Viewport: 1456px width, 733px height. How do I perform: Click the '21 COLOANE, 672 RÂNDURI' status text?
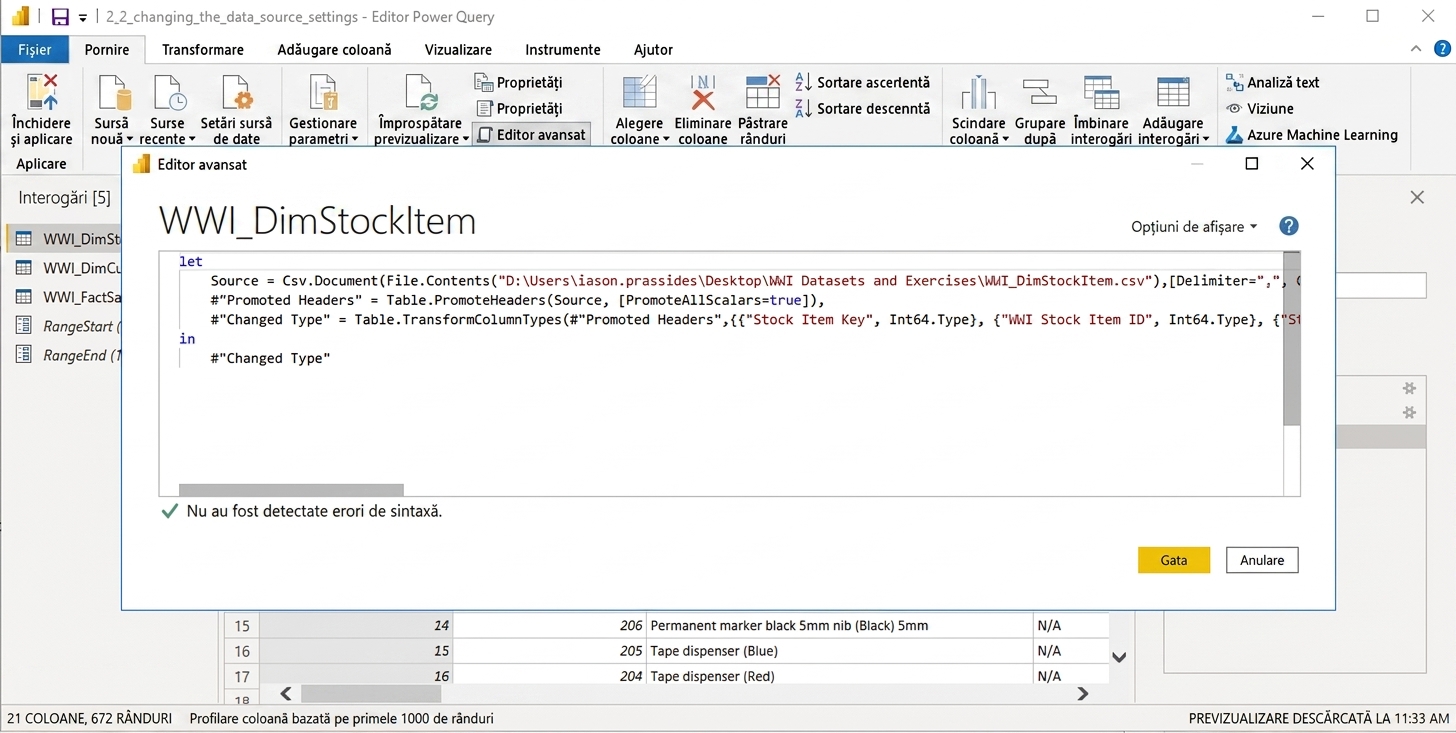coord(89,718)
